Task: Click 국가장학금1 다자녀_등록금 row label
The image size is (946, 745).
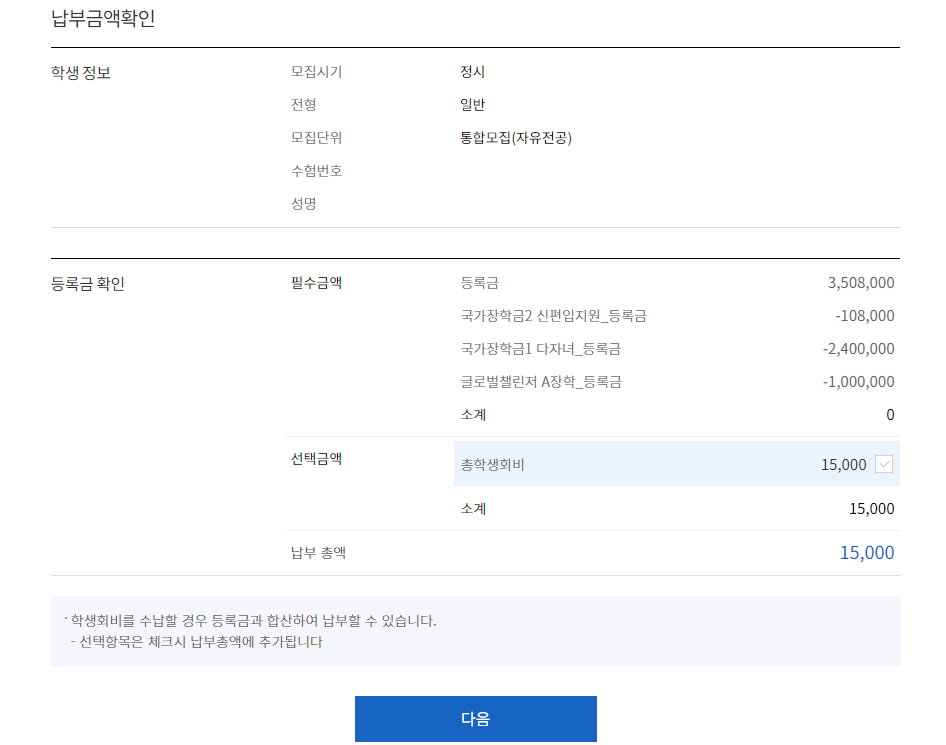Action: 540,349
